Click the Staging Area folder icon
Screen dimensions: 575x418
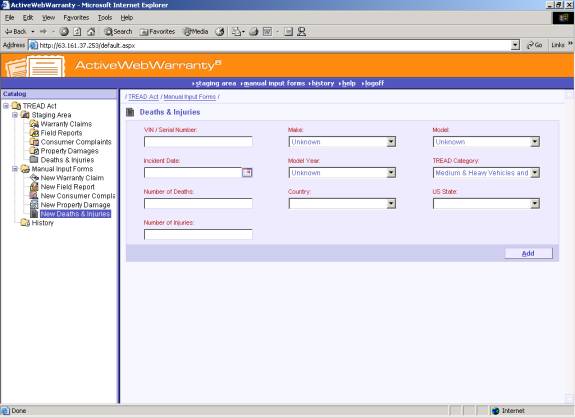[x=25, y=115]
